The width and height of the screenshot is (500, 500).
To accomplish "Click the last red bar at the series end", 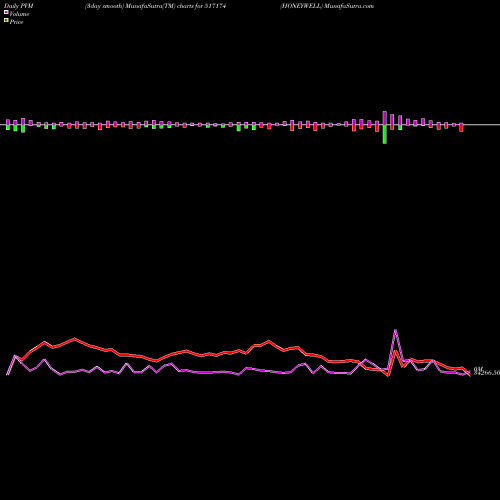I will 461,127.
